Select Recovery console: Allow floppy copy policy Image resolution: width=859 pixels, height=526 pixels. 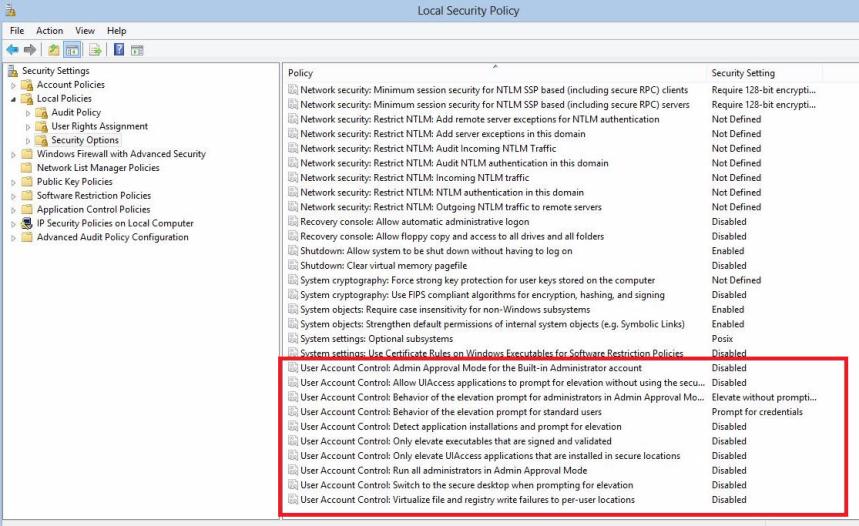pos(452,236)
